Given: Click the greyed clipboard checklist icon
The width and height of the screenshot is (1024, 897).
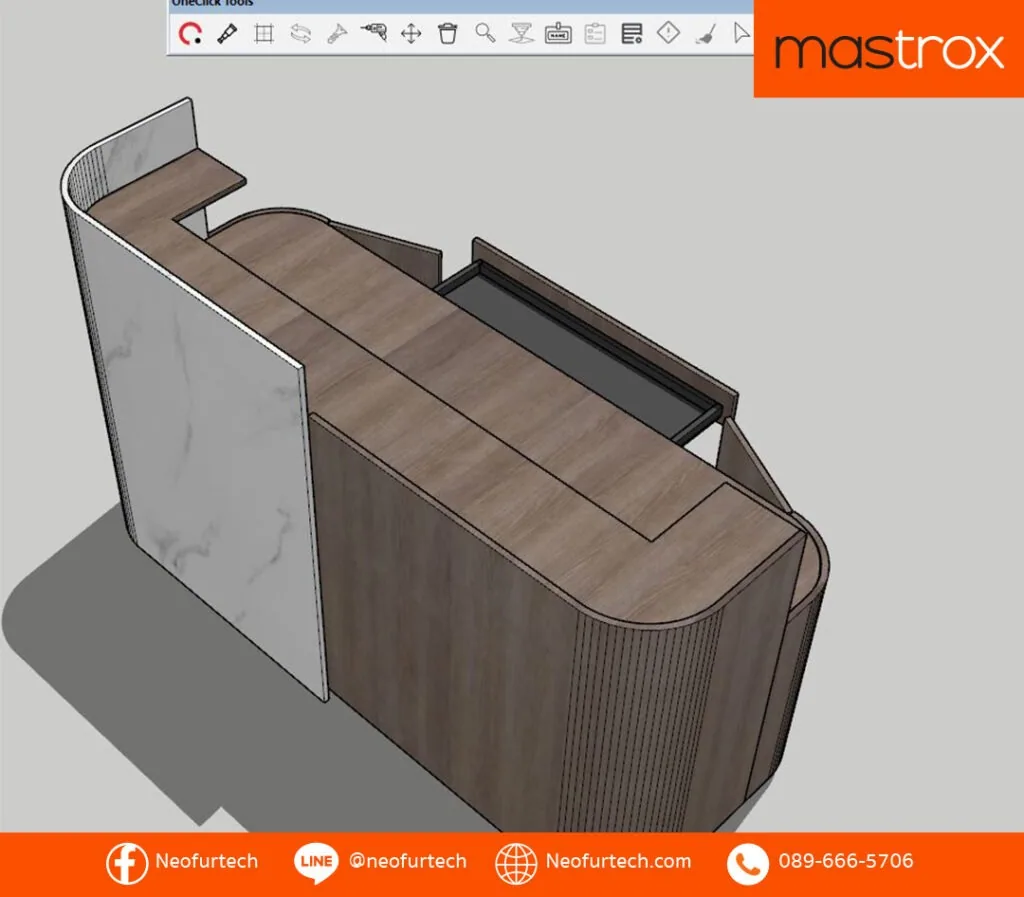Looking at the screenshot, I should point(595,33).
